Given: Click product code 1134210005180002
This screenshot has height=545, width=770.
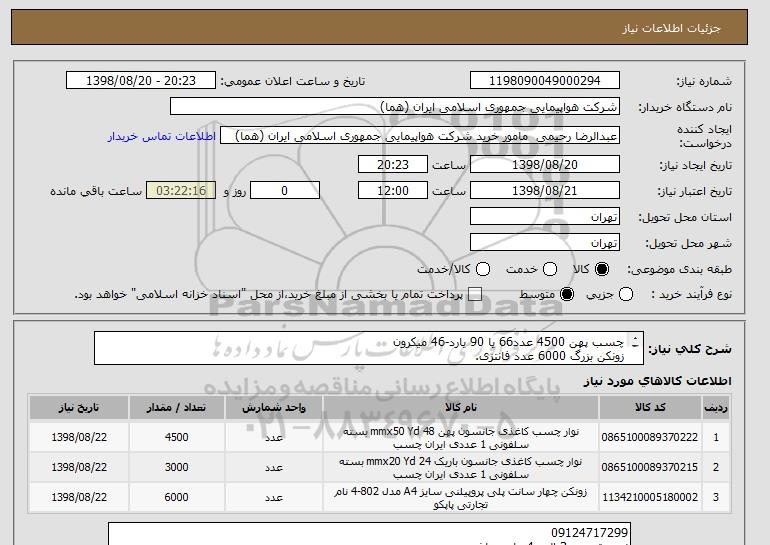Looking at the screenshot, I should click(650, 497).
